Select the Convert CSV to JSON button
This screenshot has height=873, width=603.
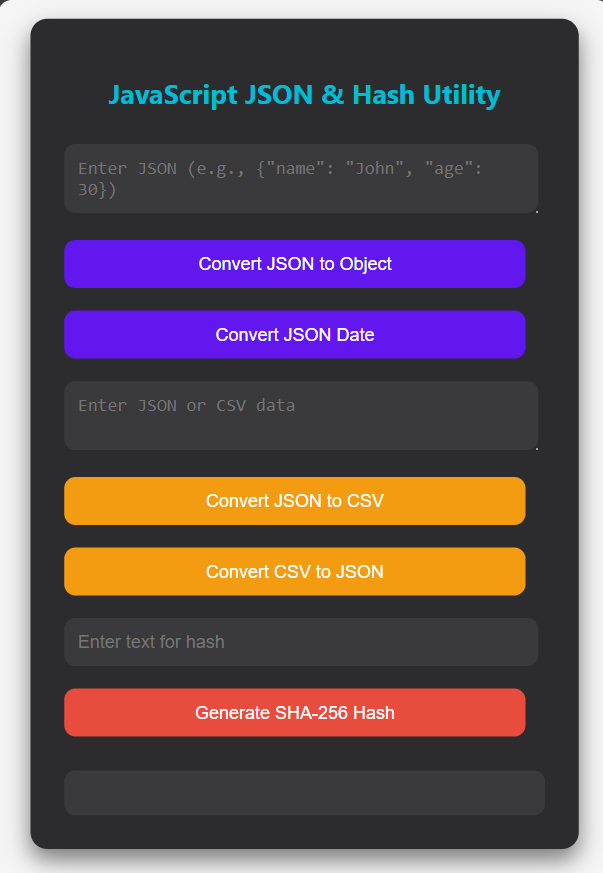(x=295, y=572)
